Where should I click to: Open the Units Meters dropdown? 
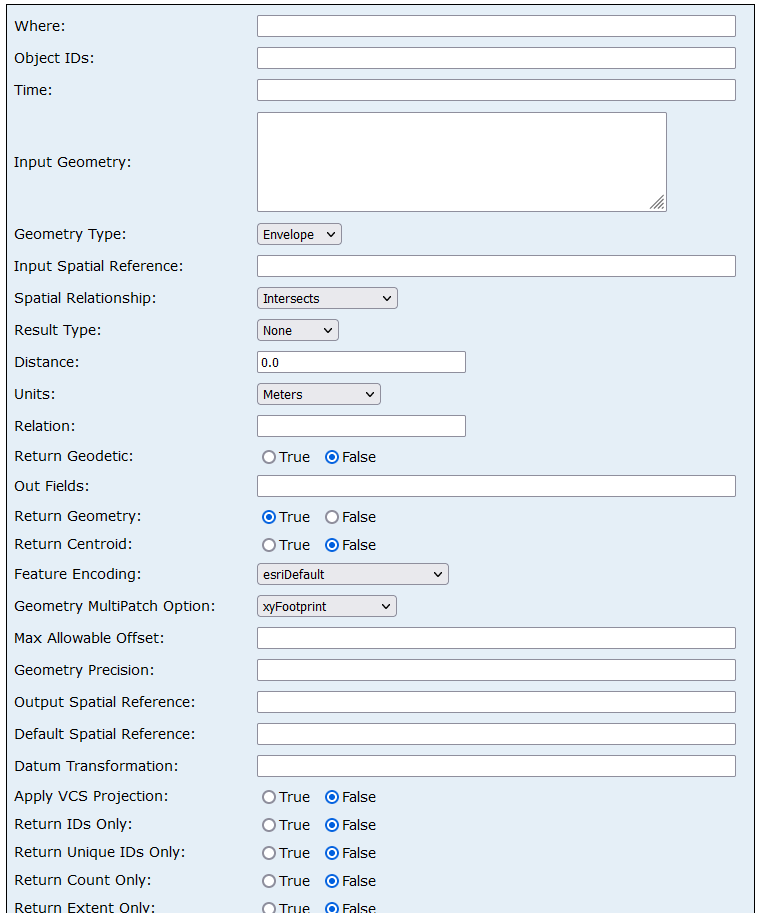(x=319, y=394)
